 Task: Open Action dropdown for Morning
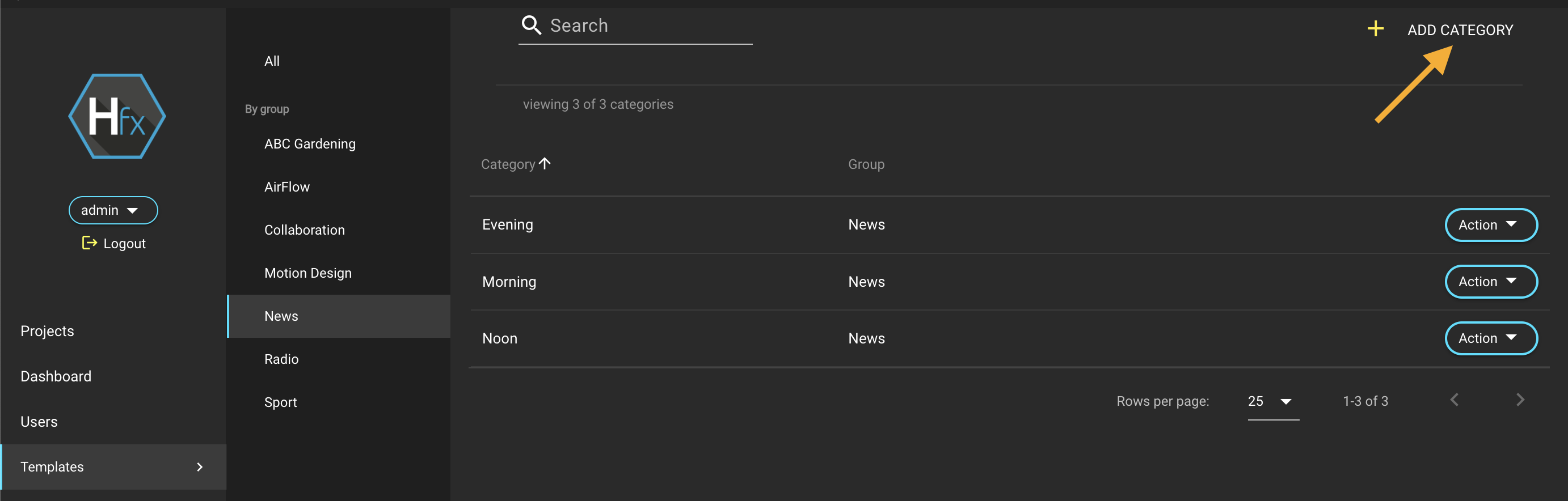(1490, 282)
